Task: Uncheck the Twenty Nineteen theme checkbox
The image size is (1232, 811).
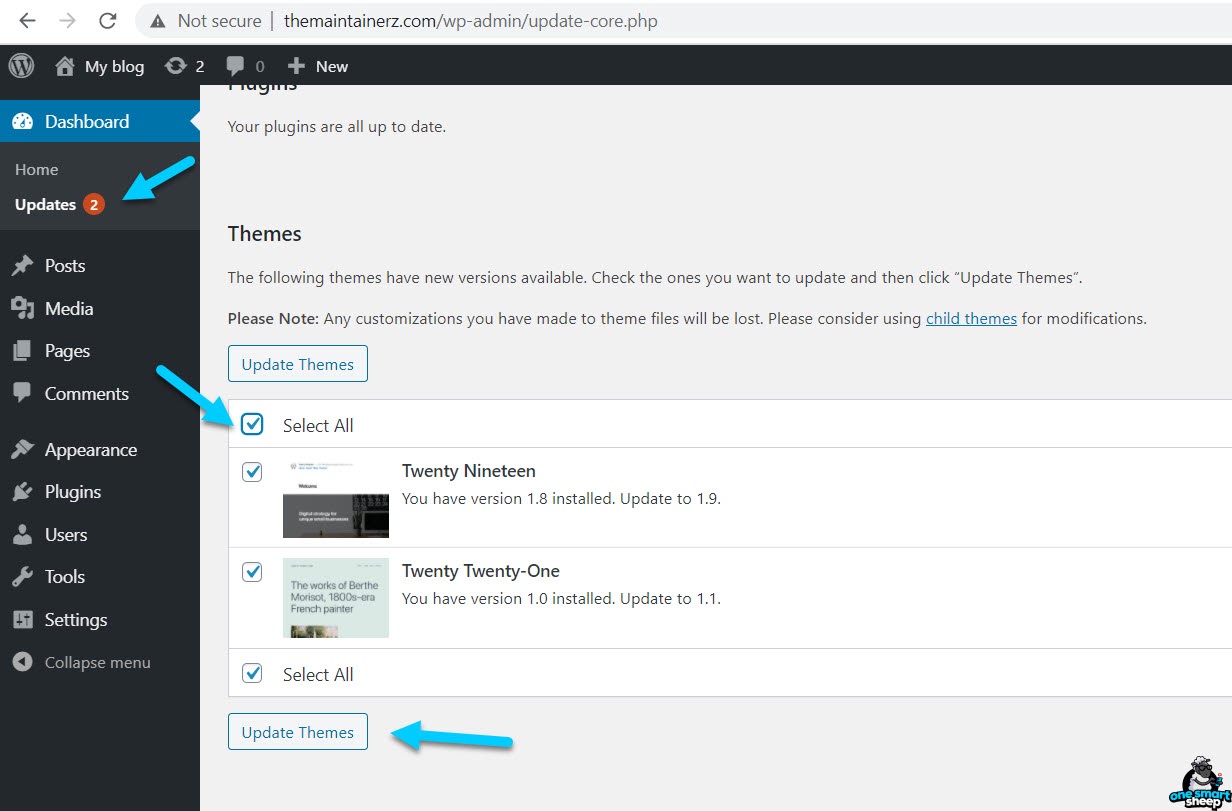Action: click(253, 471)
